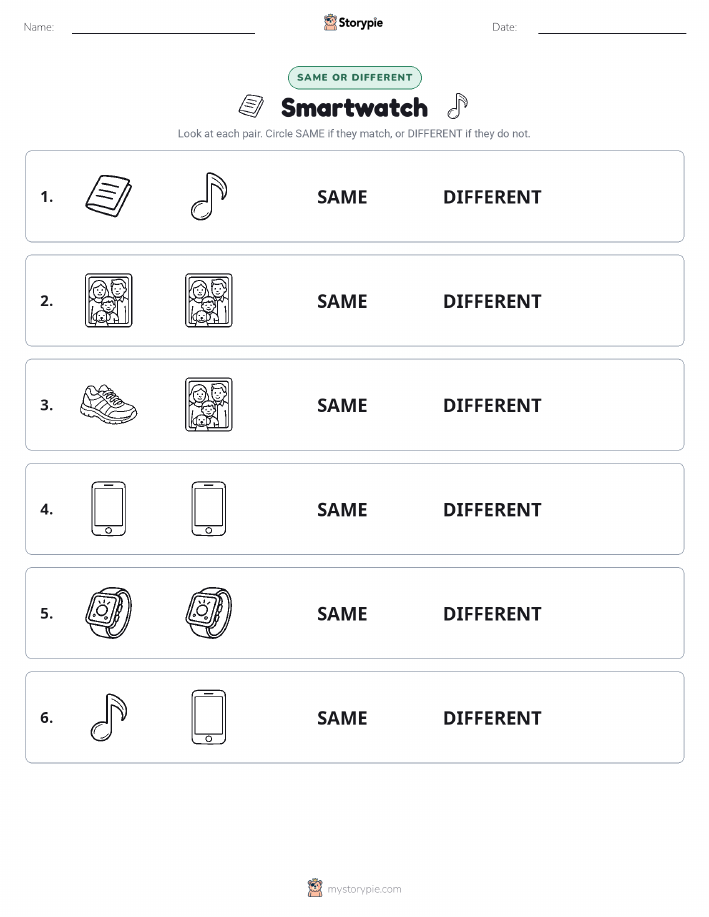Click the music note icon in row 6
The image size is (709, 917).
click(108, 717)
